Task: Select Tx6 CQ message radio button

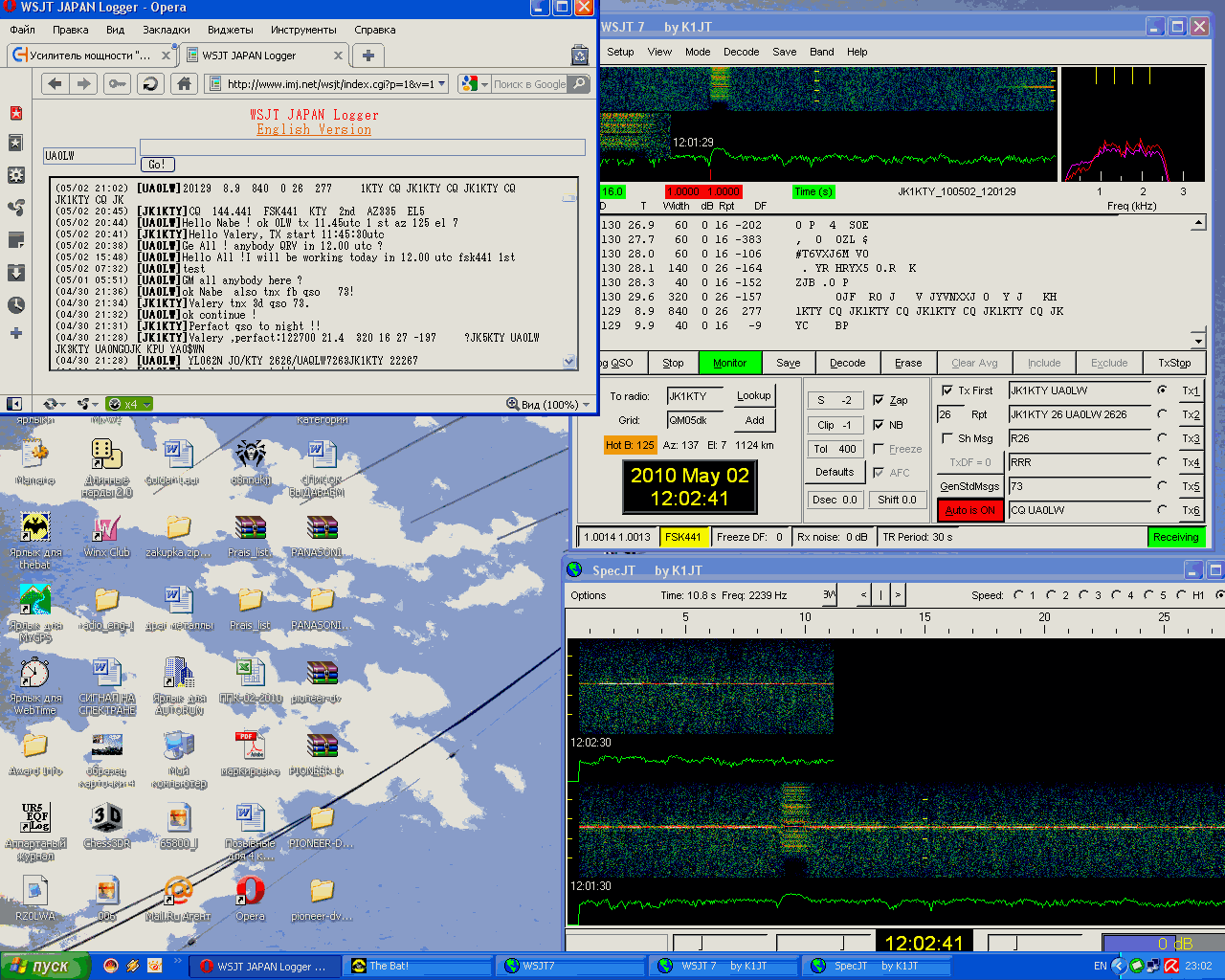Action: click(x=1163, y=510)
